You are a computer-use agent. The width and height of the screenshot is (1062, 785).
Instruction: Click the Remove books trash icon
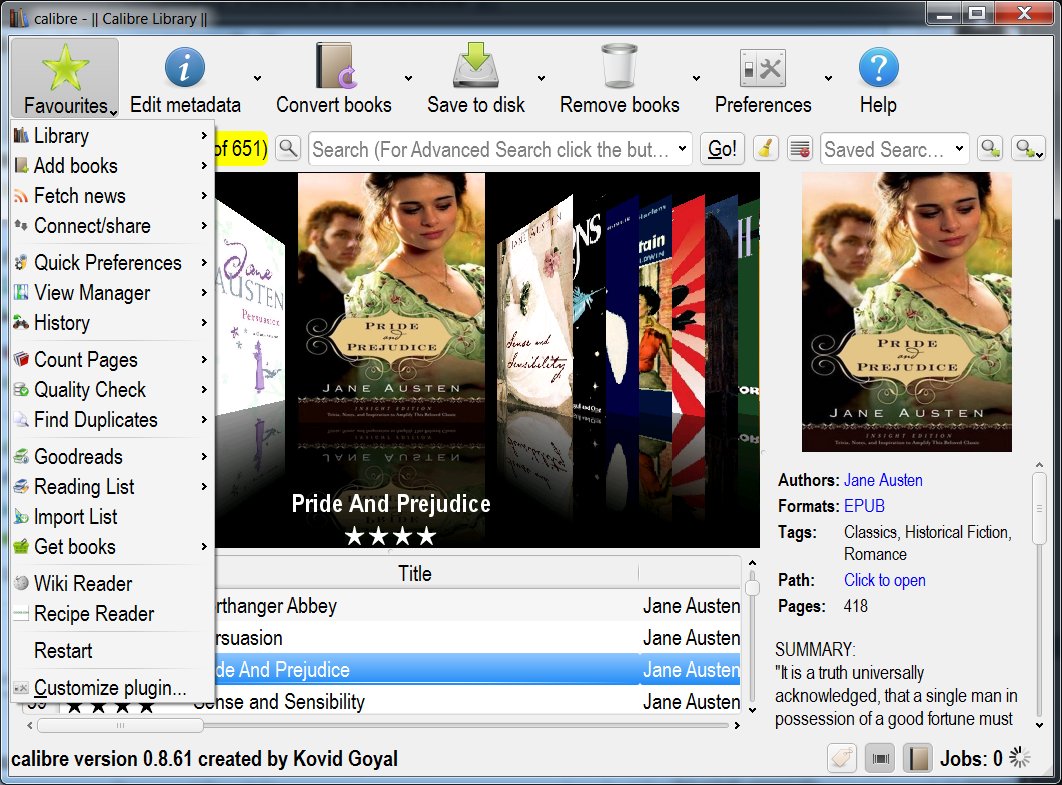[x=620, y=66]
